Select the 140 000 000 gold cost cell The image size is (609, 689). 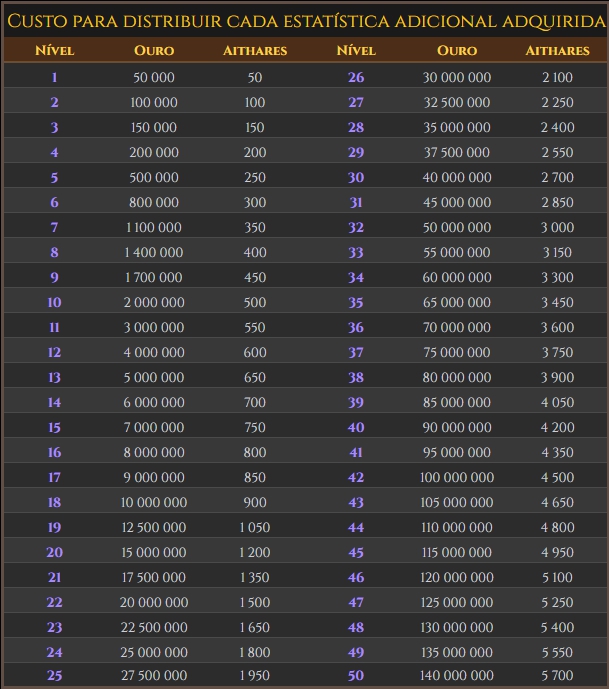coord(457,675)
